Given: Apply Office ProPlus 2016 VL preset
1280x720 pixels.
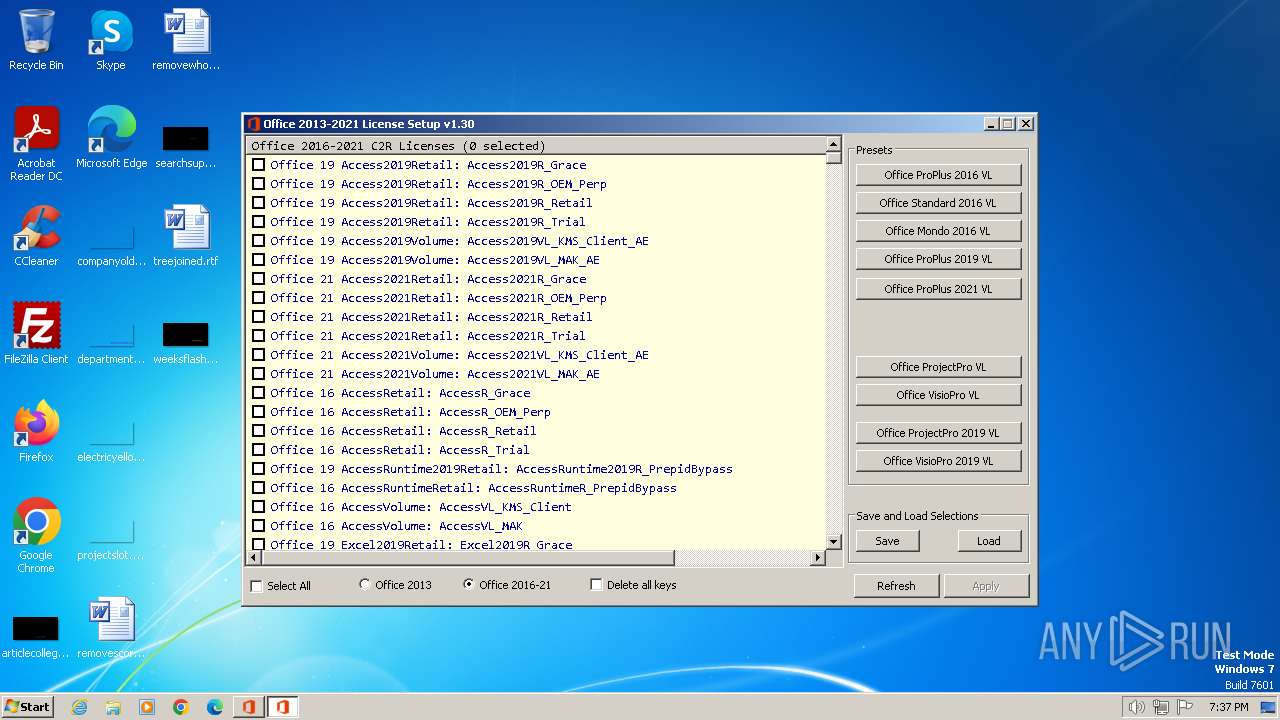Looking at the screenshot, I should click(x=938, y=175).
